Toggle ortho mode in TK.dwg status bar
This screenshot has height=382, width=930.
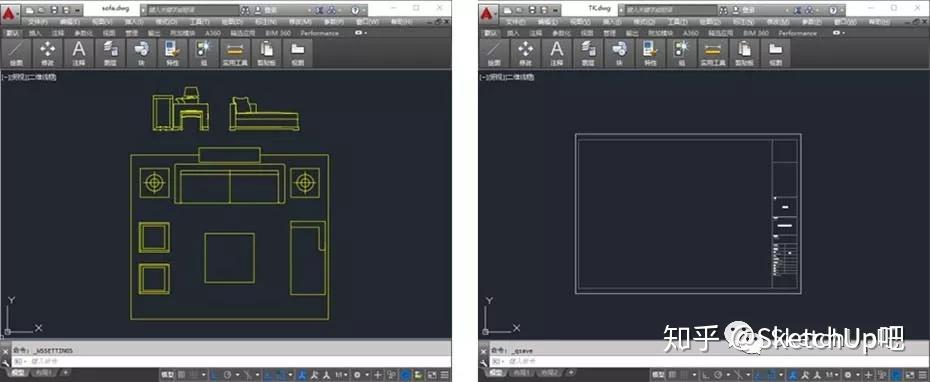pos(705,375)
